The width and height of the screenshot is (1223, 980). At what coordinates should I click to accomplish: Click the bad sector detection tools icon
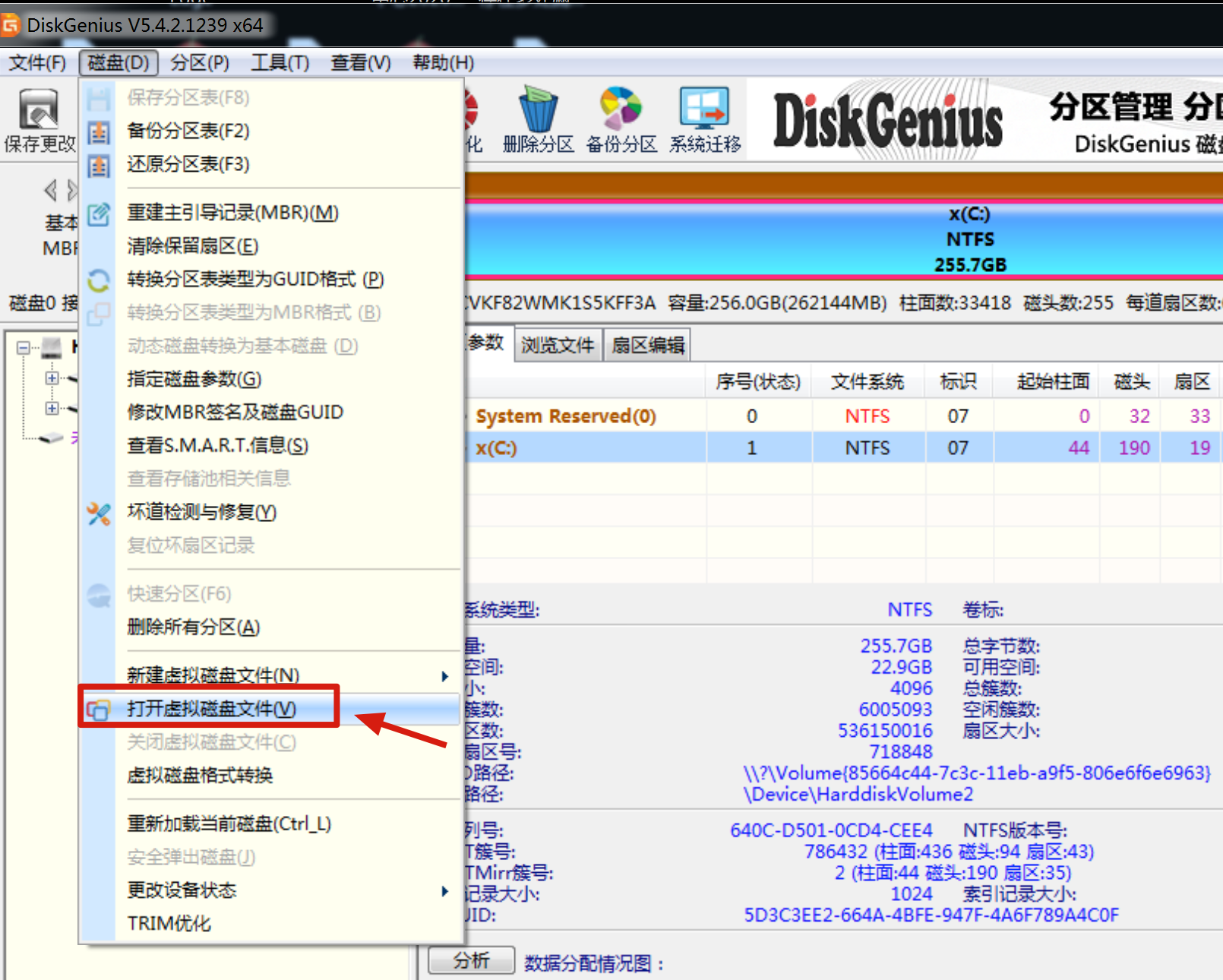(99, 513)
